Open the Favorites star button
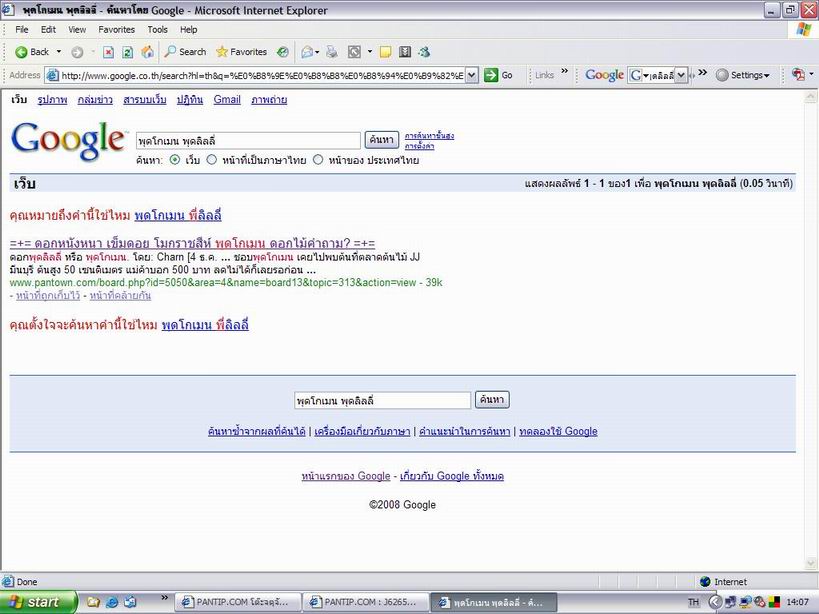 (x=241, y=52)
